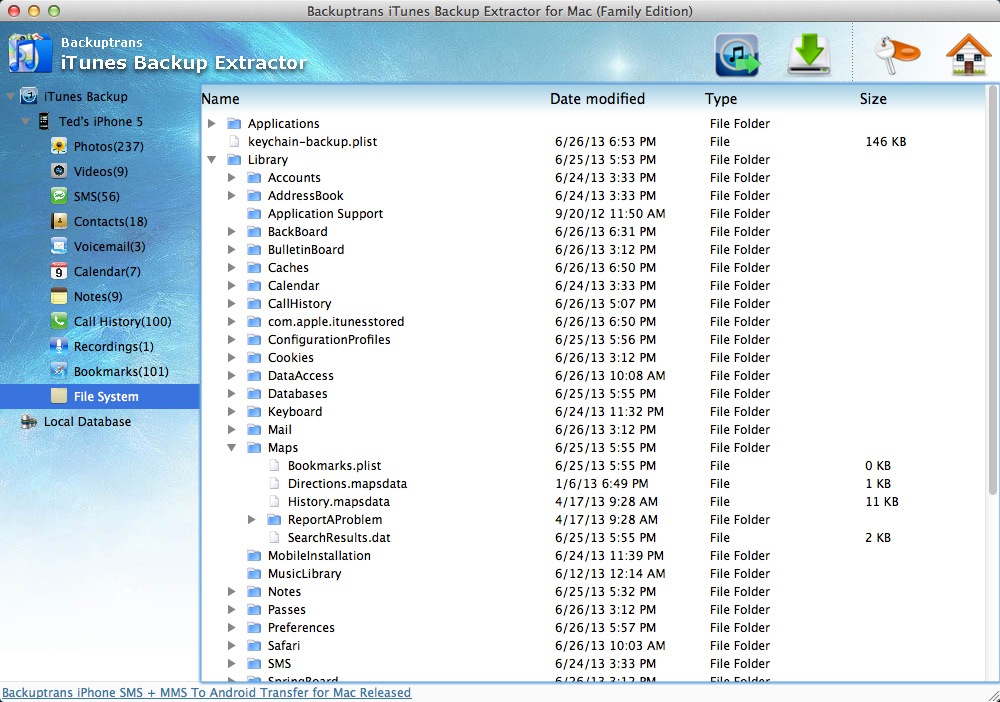Viewport: 1000px width, 702px height.
Task: Select the BackBoard folder row
Action: [x=593, y=231]
